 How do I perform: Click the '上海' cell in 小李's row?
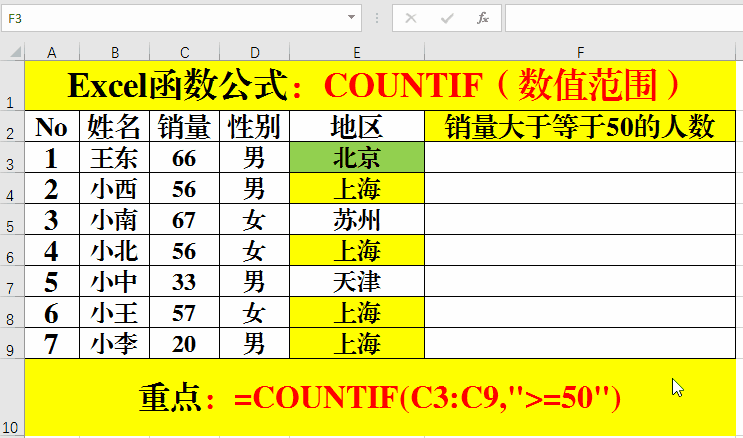tap(357, 344)
